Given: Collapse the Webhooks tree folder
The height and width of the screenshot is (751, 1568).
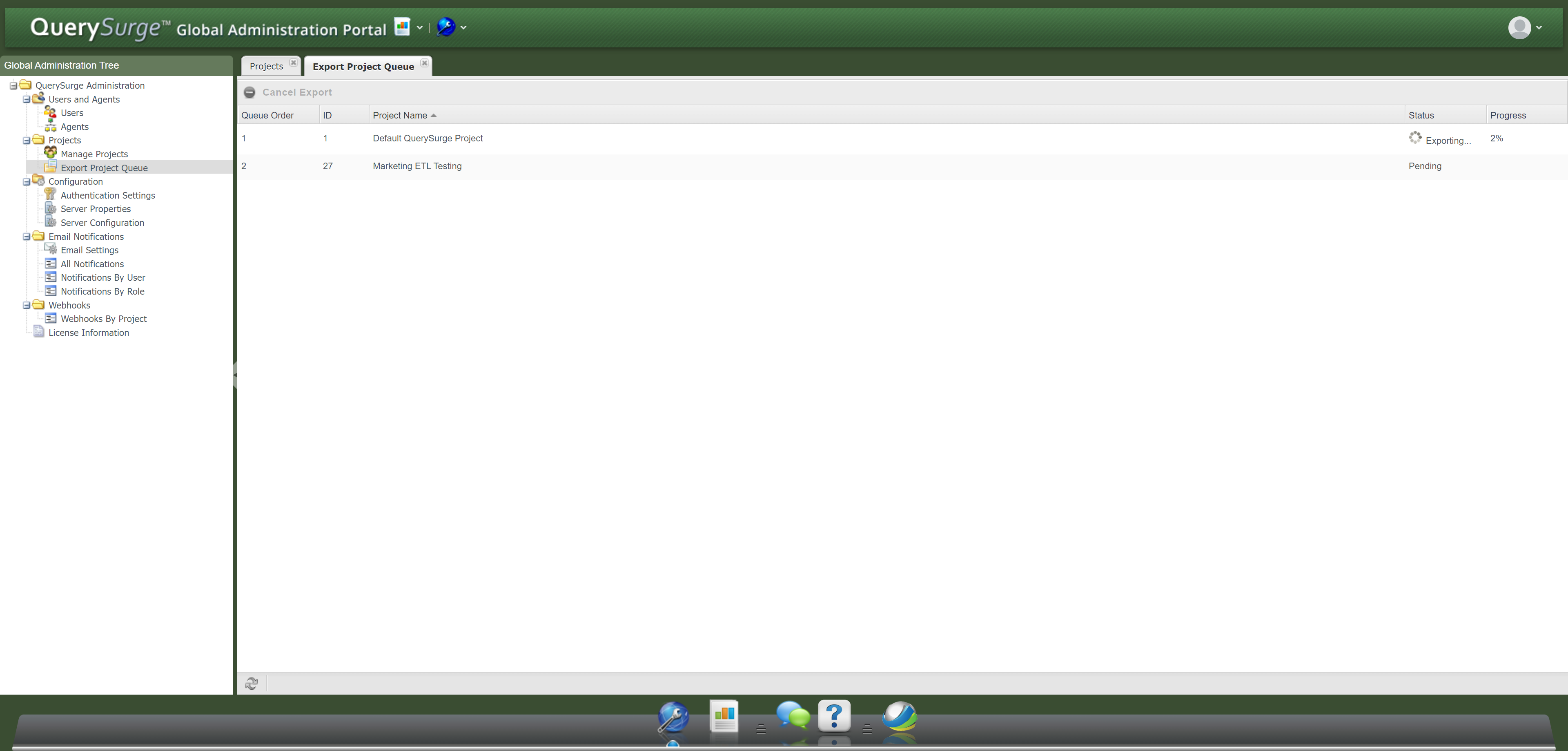Looking at the screenshot, I should (26, 306).
